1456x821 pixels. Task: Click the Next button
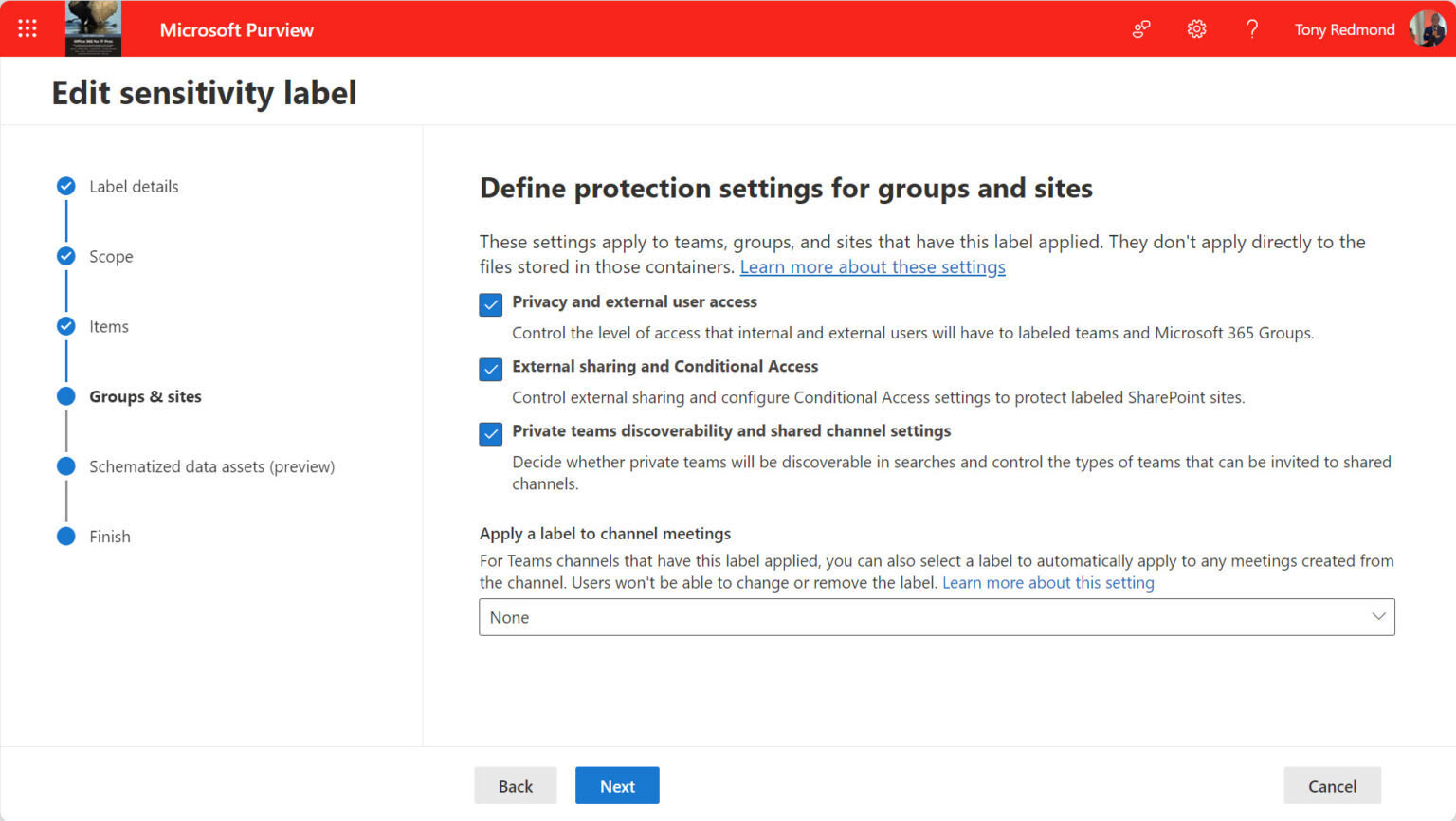(x=617, y=785)
